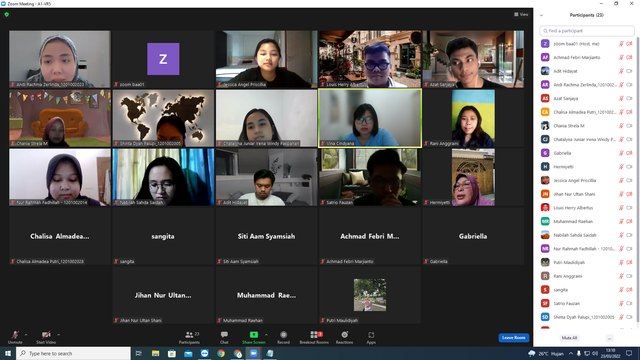Toggle video for Azat Sanjaya in list

[629, 98]
